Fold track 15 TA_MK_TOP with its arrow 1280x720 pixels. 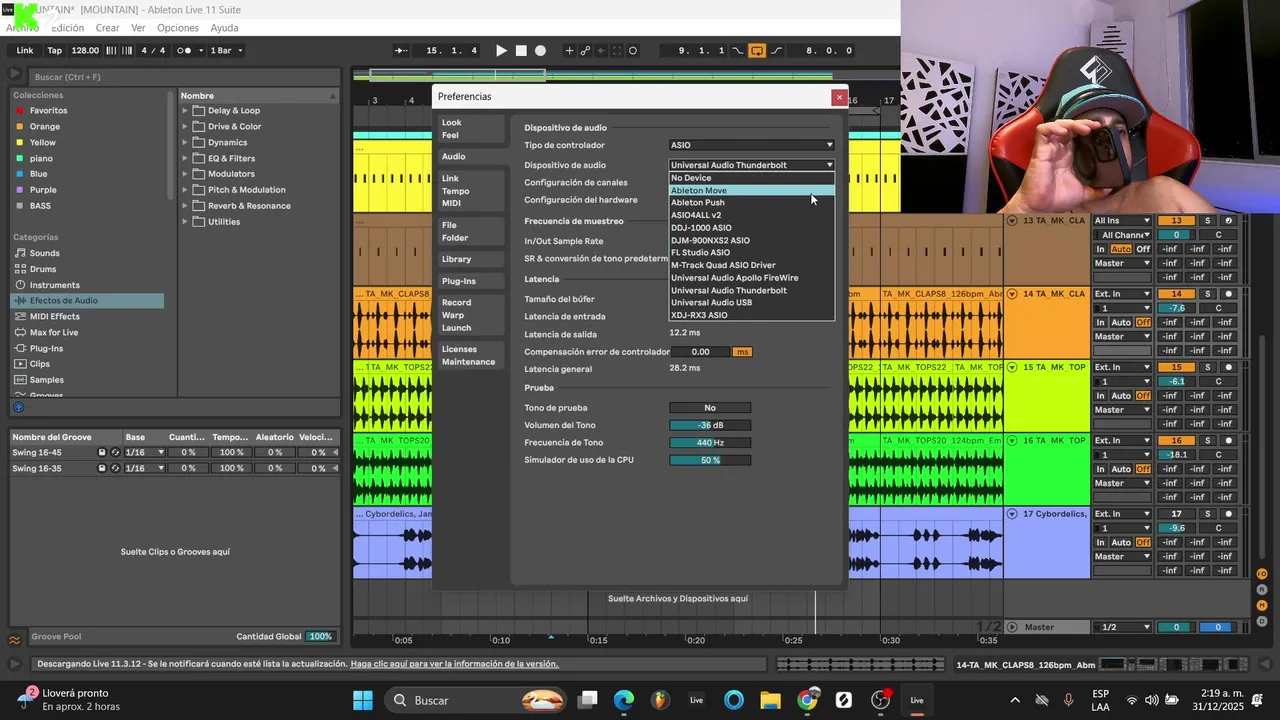[1012, 367]
